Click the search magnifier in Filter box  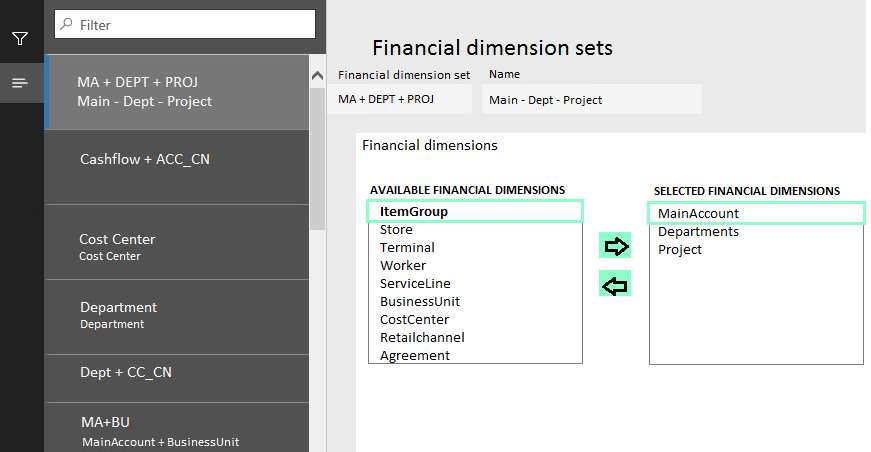click(66, 24)
